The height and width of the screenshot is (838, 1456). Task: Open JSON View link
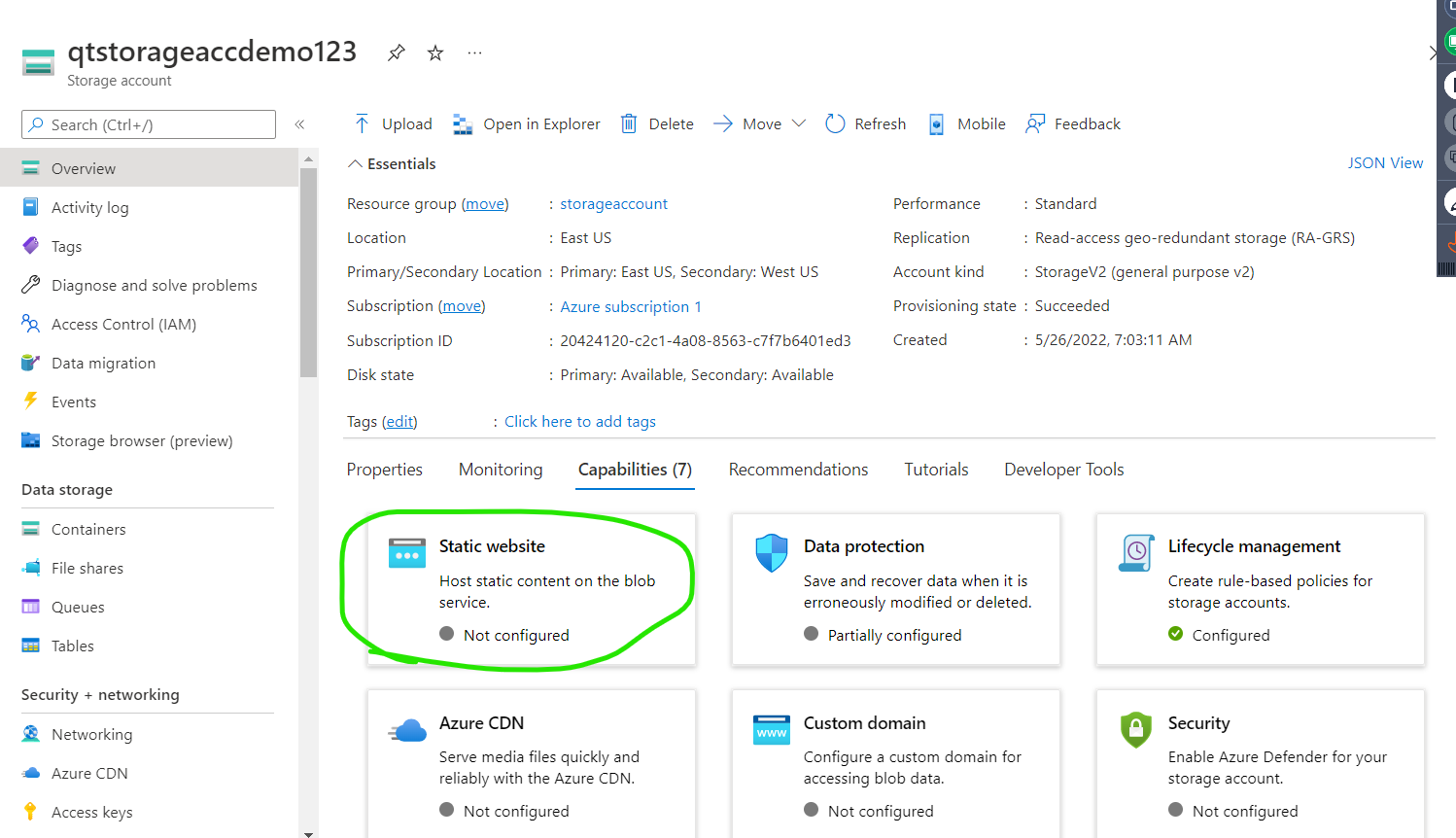point(1385,162)
